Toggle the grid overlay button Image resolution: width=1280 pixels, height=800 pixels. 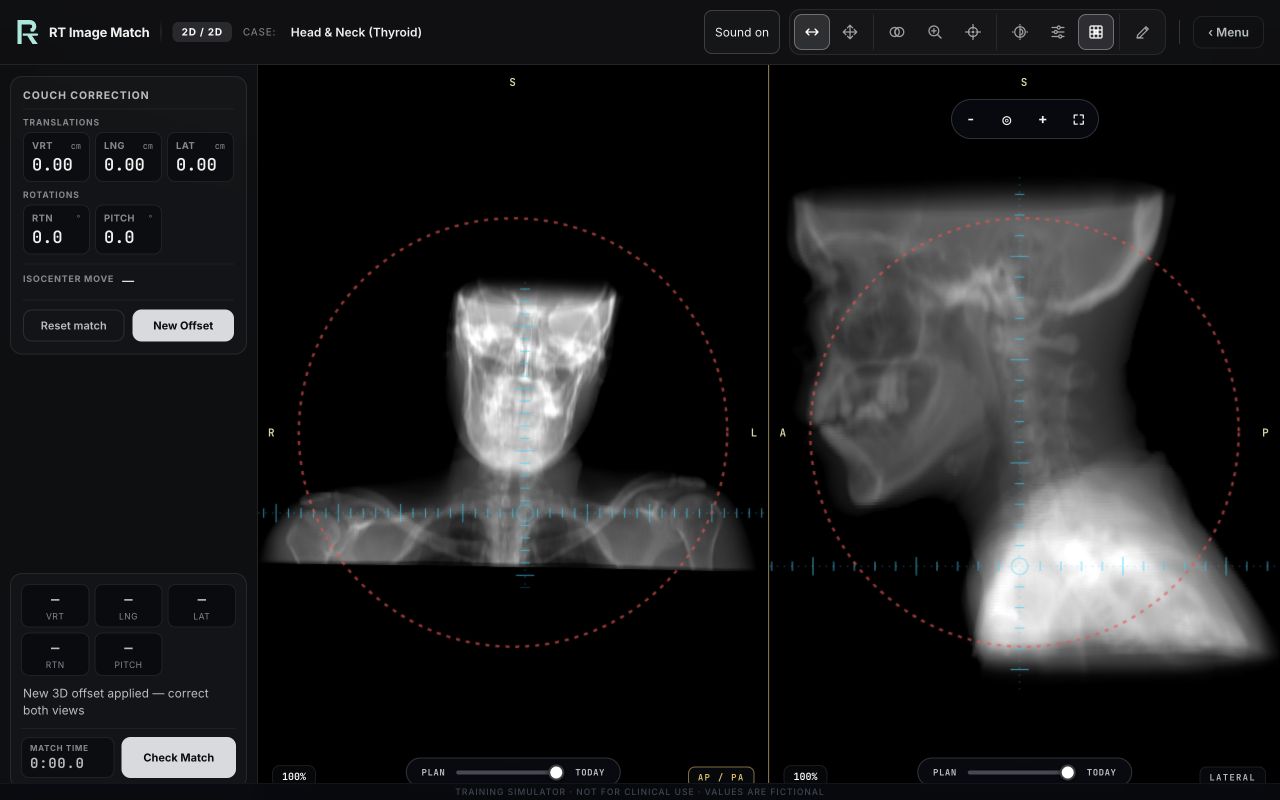(1096, 32)
